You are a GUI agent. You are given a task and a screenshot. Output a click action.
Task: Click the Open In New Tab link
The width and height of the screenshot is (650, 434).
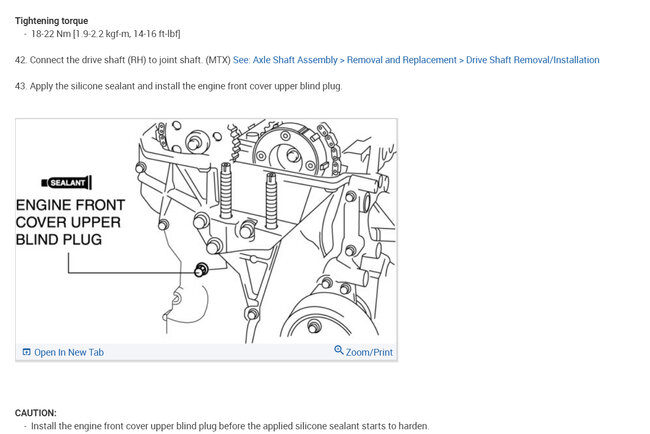point(69,352)
